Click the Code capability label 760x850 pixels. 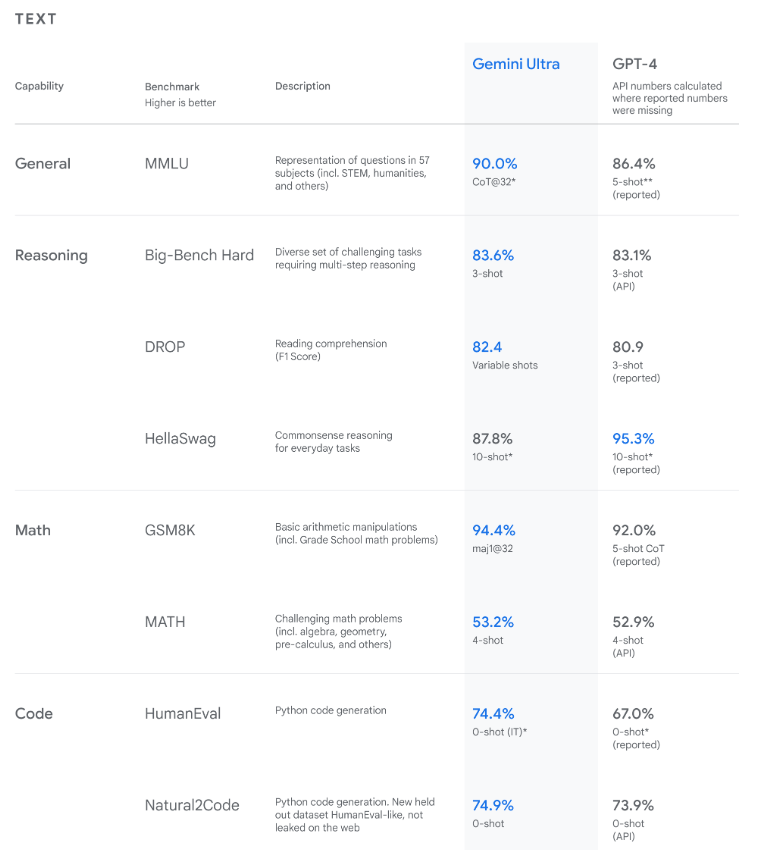click(x=34, y=713)
